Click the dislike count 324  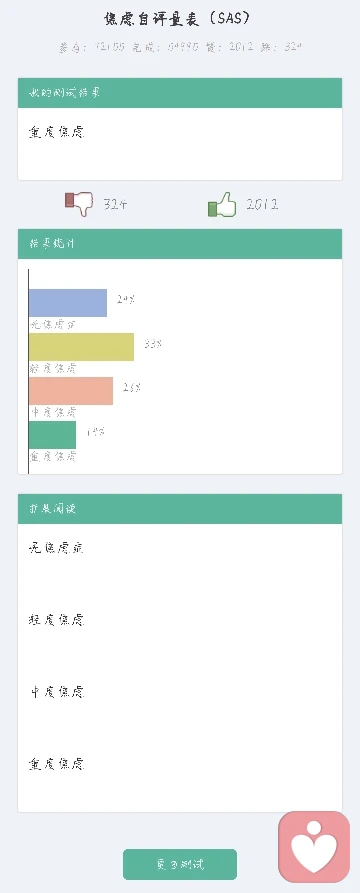coord(116,204)
